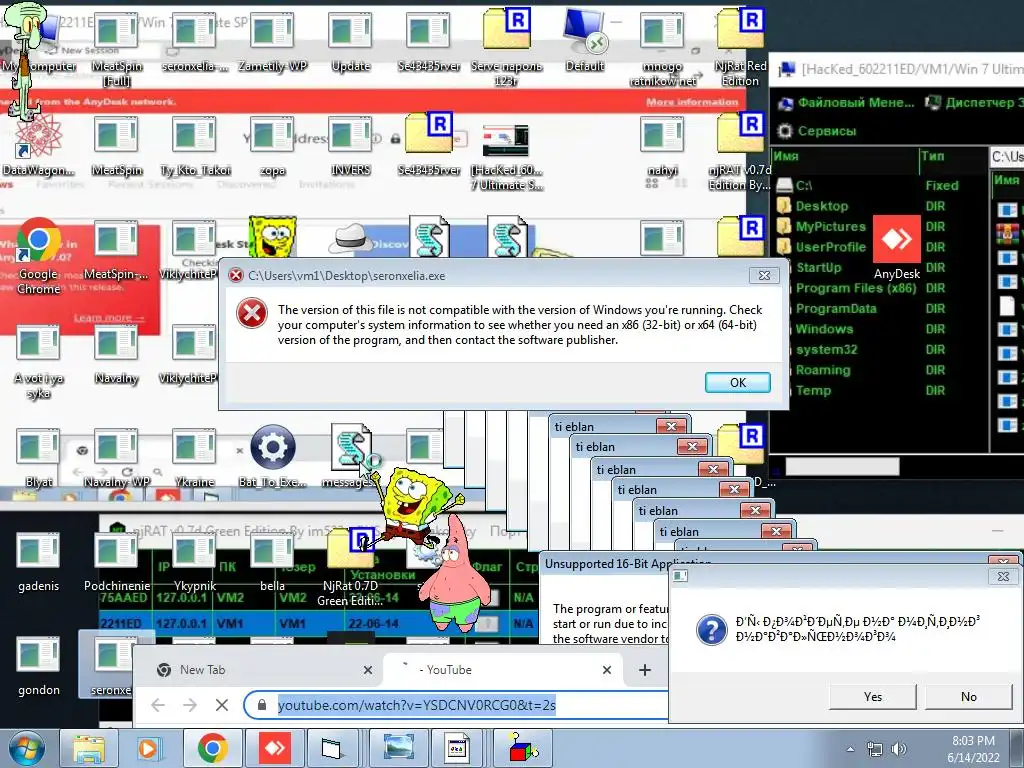1024x768 pixels.
Task: Select the Navalny desktop icon
Action: 116,356
